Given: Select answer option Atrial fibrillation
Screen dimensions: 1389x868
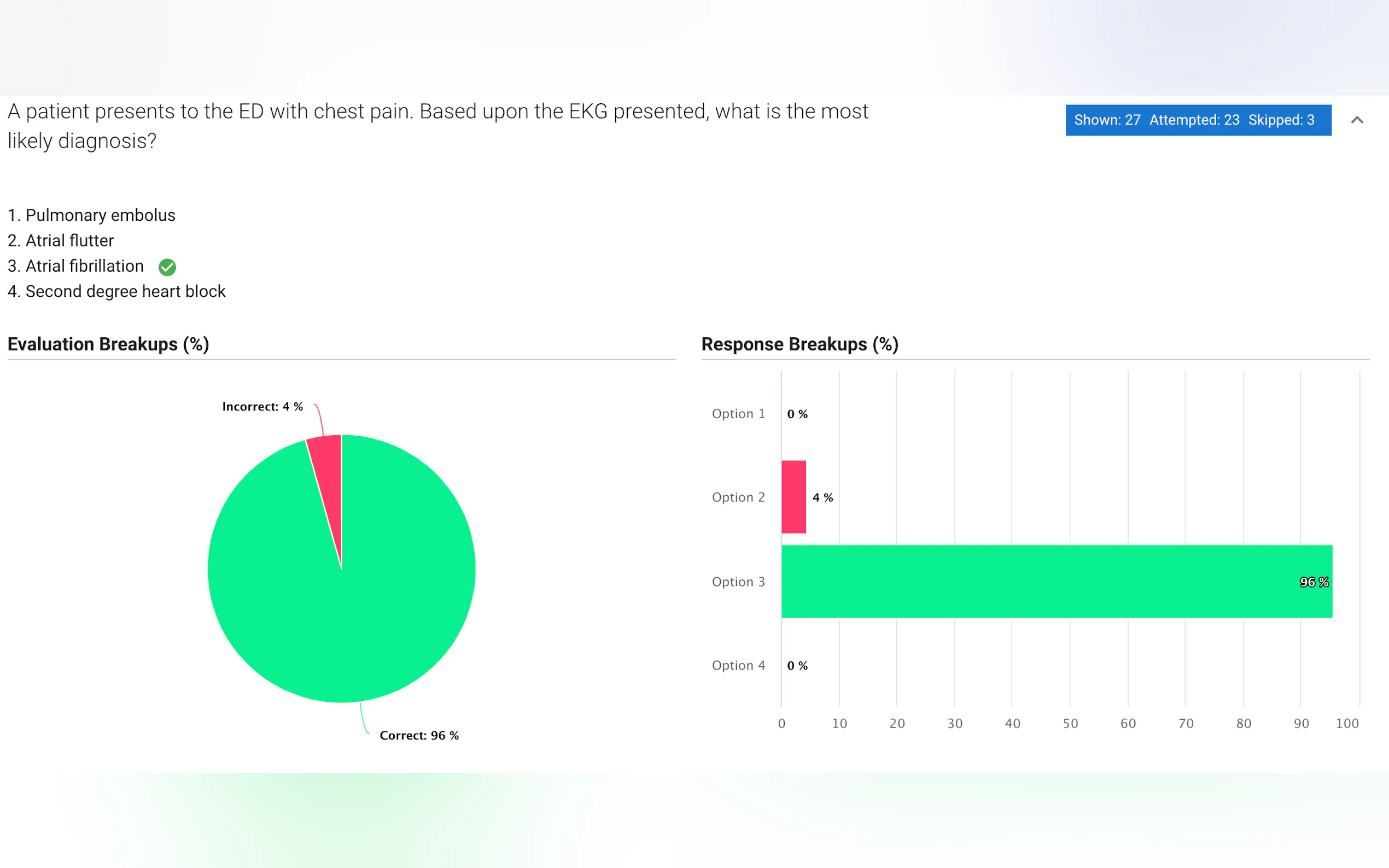Looking at the screenshot, I should (x=84, y=266).
